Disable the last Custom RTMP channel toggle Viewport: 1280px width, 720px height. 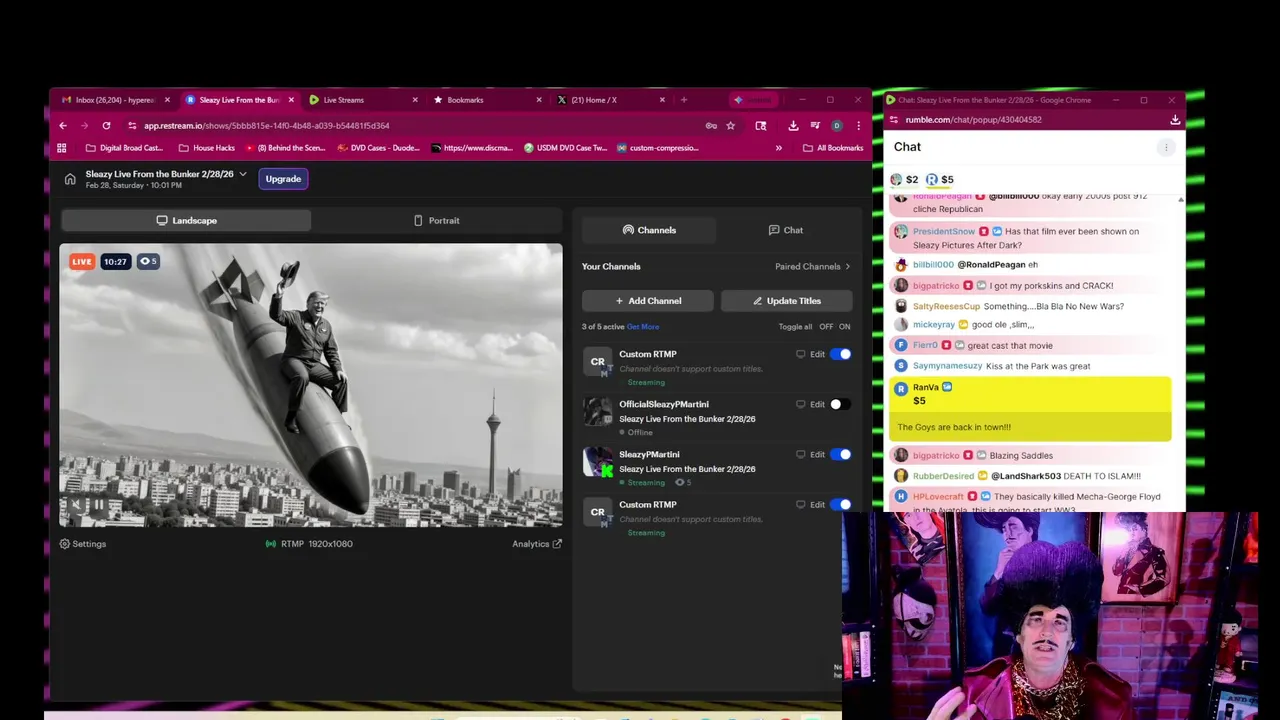tap(840, 505)
